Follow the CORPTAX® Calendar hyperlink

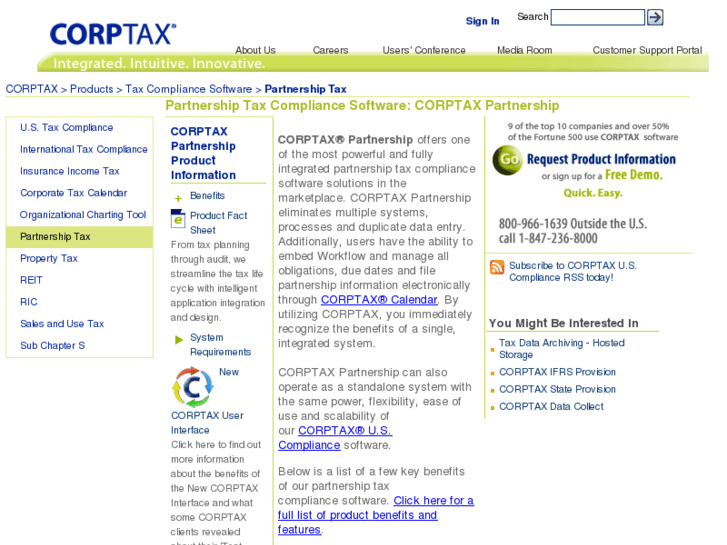click(379, 300)
